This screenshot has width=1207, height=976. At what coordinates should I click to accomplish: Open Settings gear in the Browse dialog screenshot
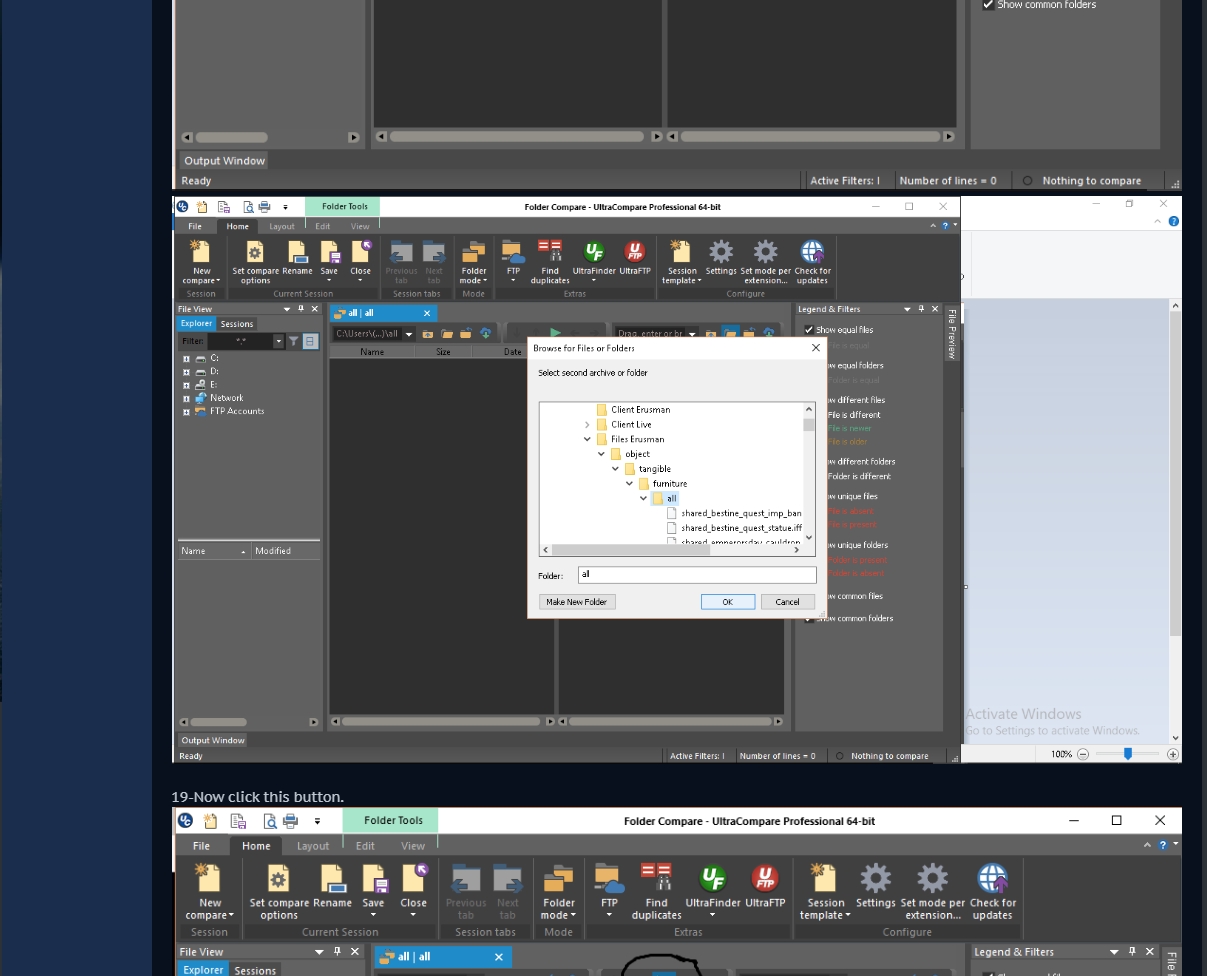[x=720, y=258]
